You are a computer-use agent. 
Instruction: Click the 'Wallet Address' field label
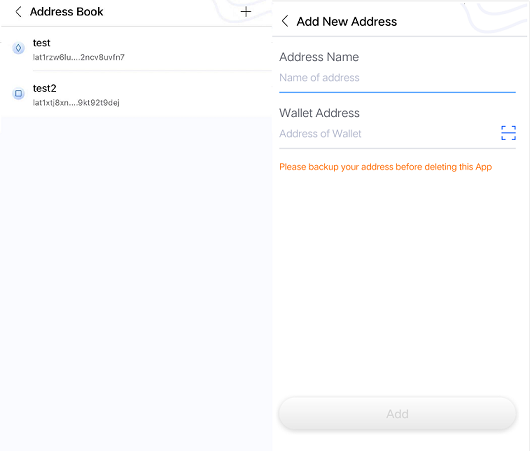(319, 113)
